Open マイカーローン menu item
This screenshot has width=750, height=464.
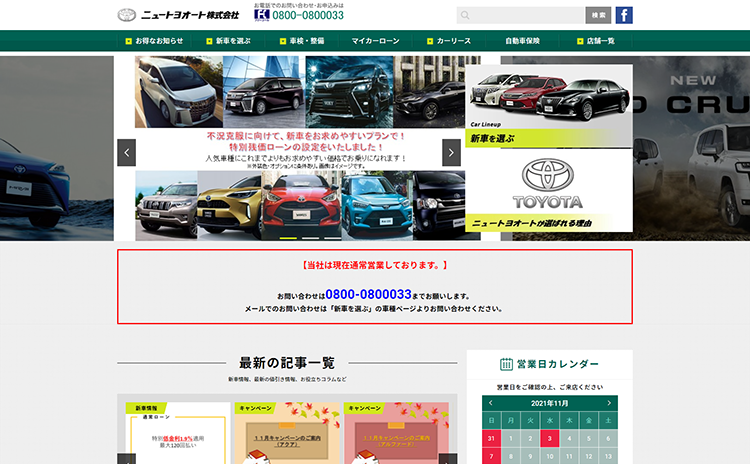coord(375,41)
